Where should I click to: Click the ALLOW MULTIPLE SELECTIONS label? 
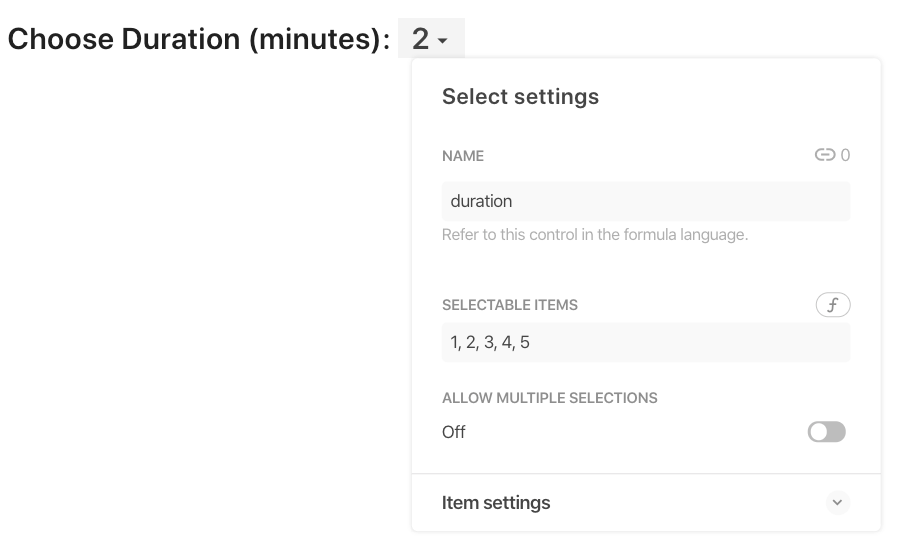(549, 398)
